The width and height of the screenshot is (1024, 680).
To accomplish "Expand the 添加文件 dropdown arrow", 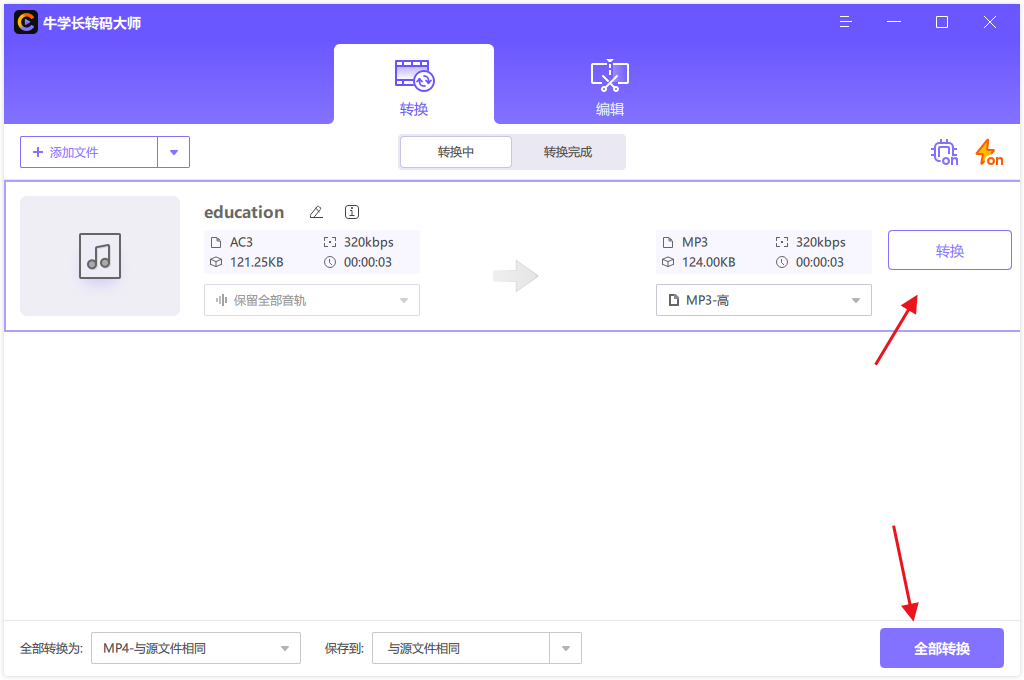I will tap(174, 152).
